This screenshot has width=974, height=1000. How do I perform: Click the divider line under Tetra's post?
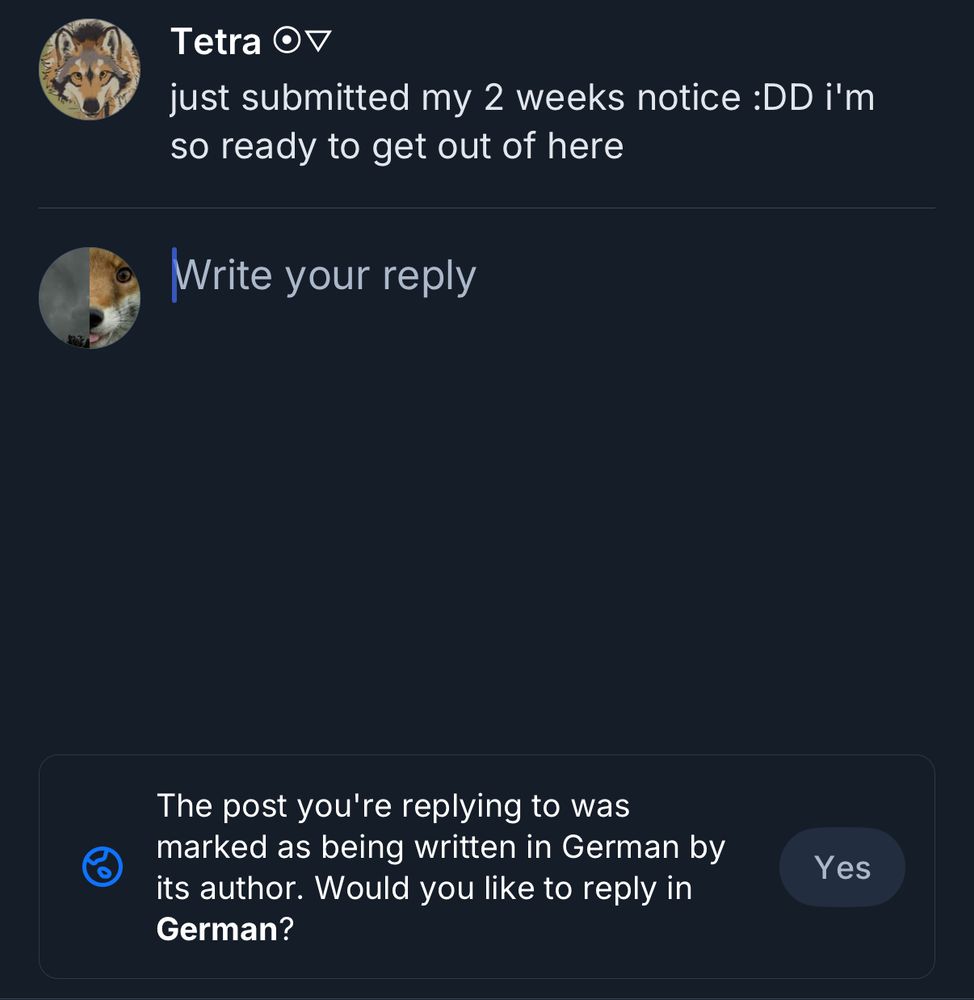coord(487,208)
